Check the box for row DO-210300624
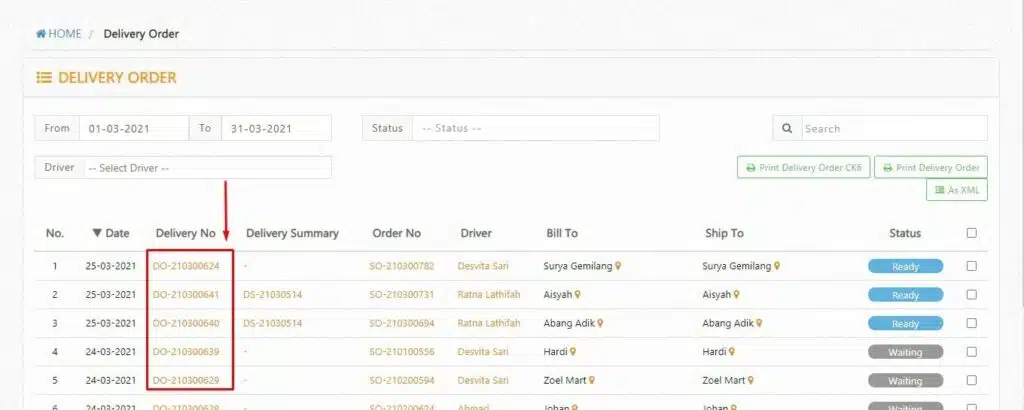 pos(972,266)
